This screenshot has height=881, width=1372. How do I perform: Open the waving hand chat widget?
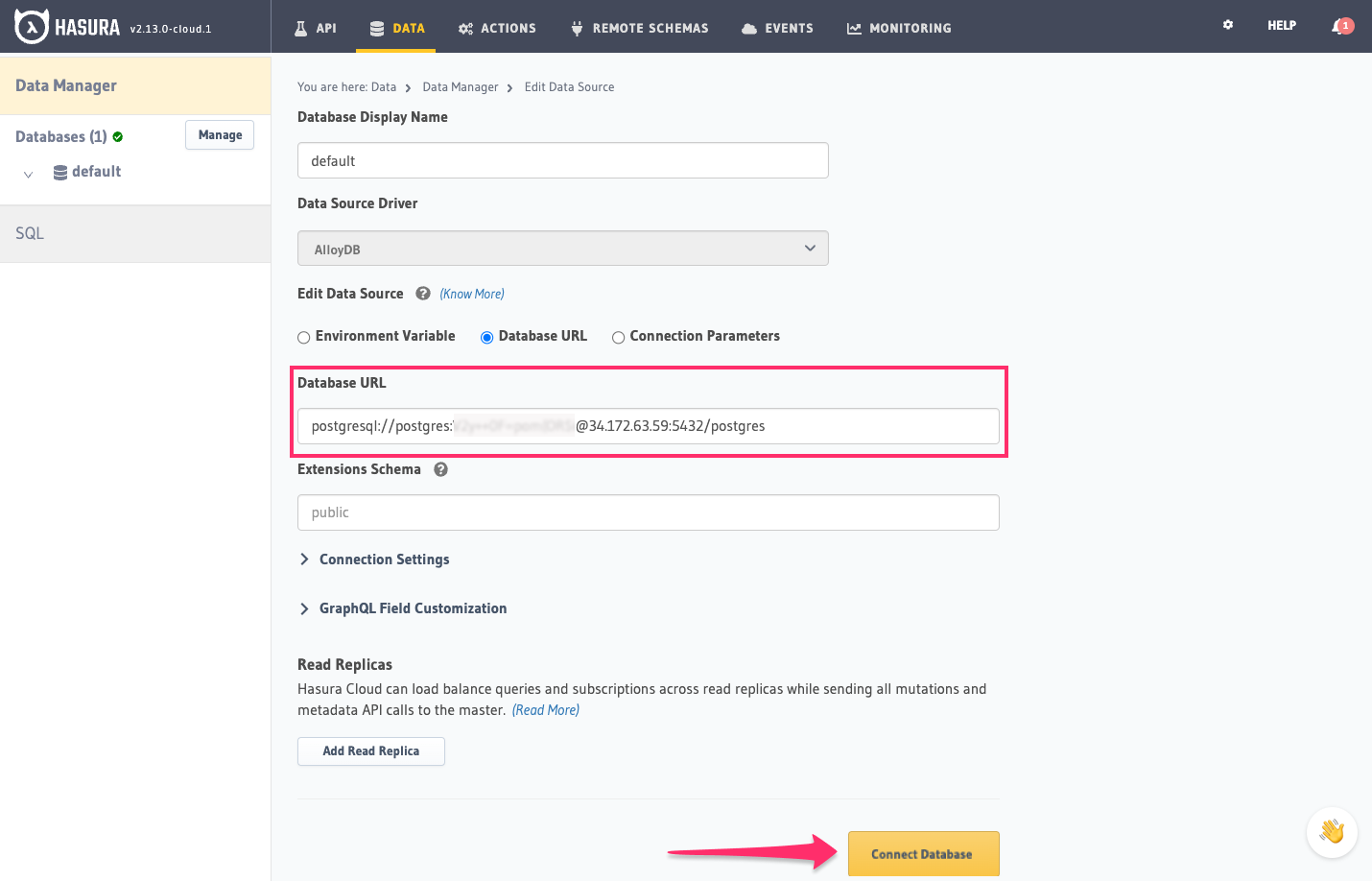[x=1332, y=832]
